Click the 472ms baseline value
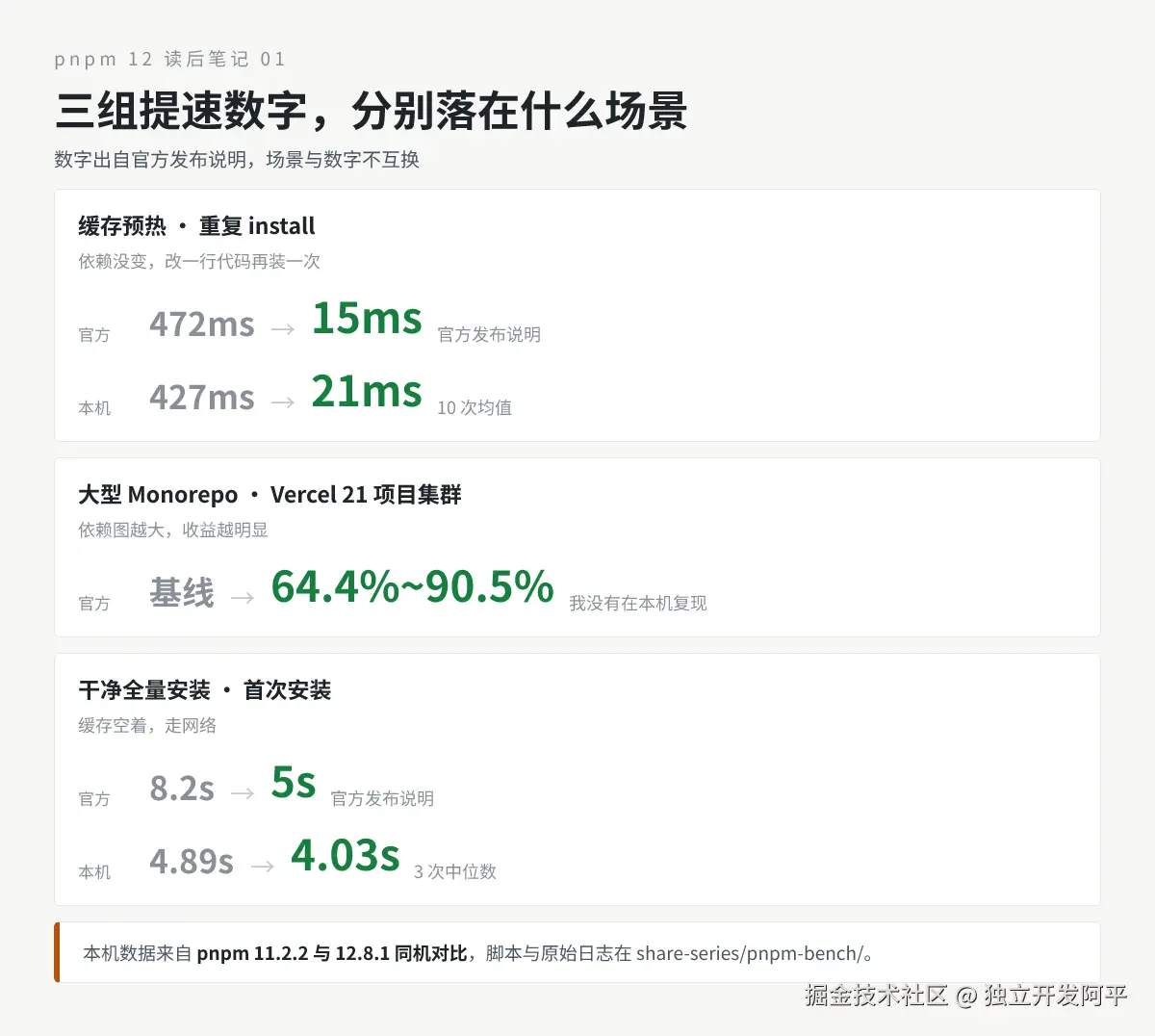This screenshot has height=1036, width=1155. coord(202,324)
